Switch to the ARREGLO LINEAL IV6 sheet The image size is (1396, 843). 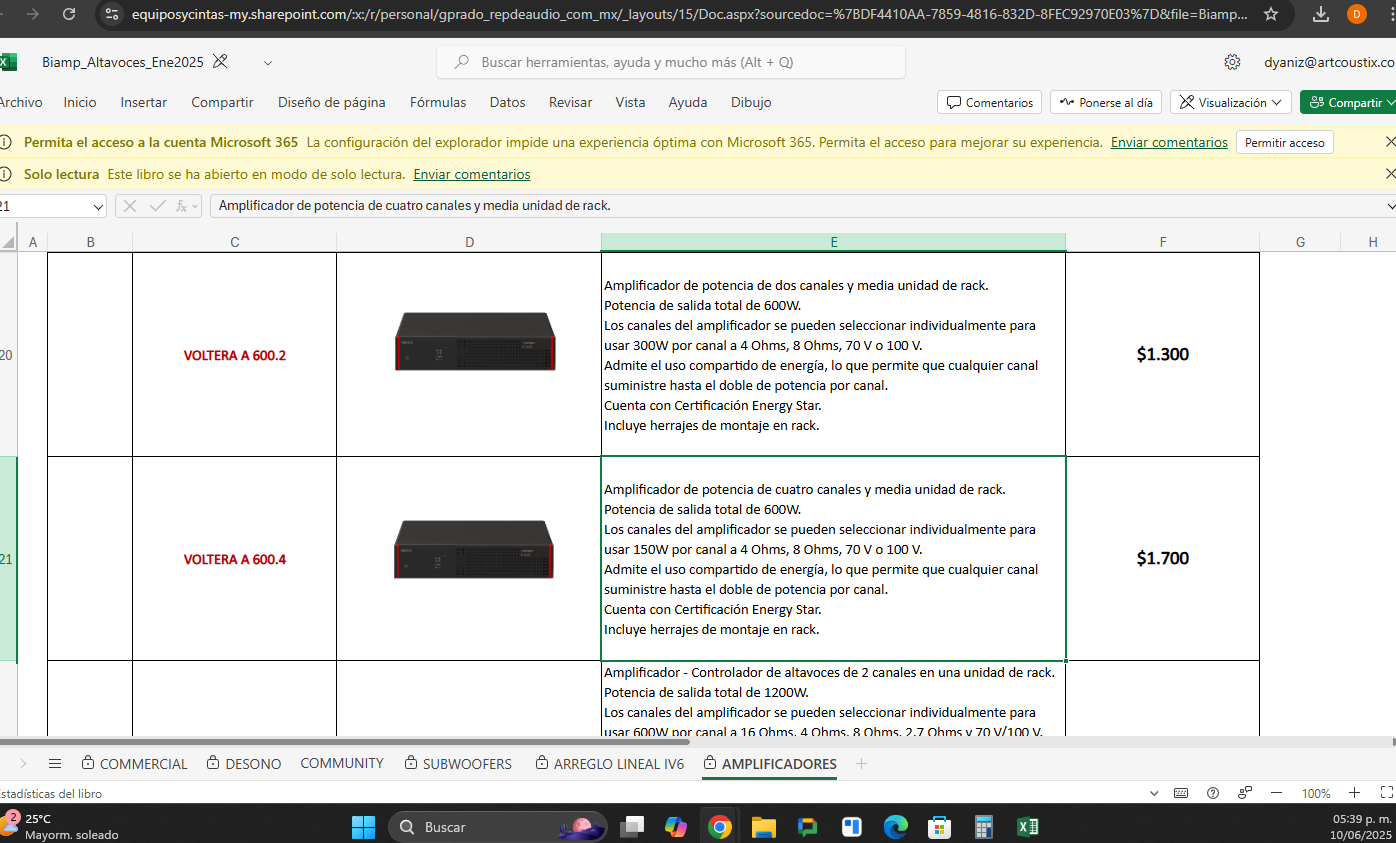pyautogui.click(x=609, y=763)
